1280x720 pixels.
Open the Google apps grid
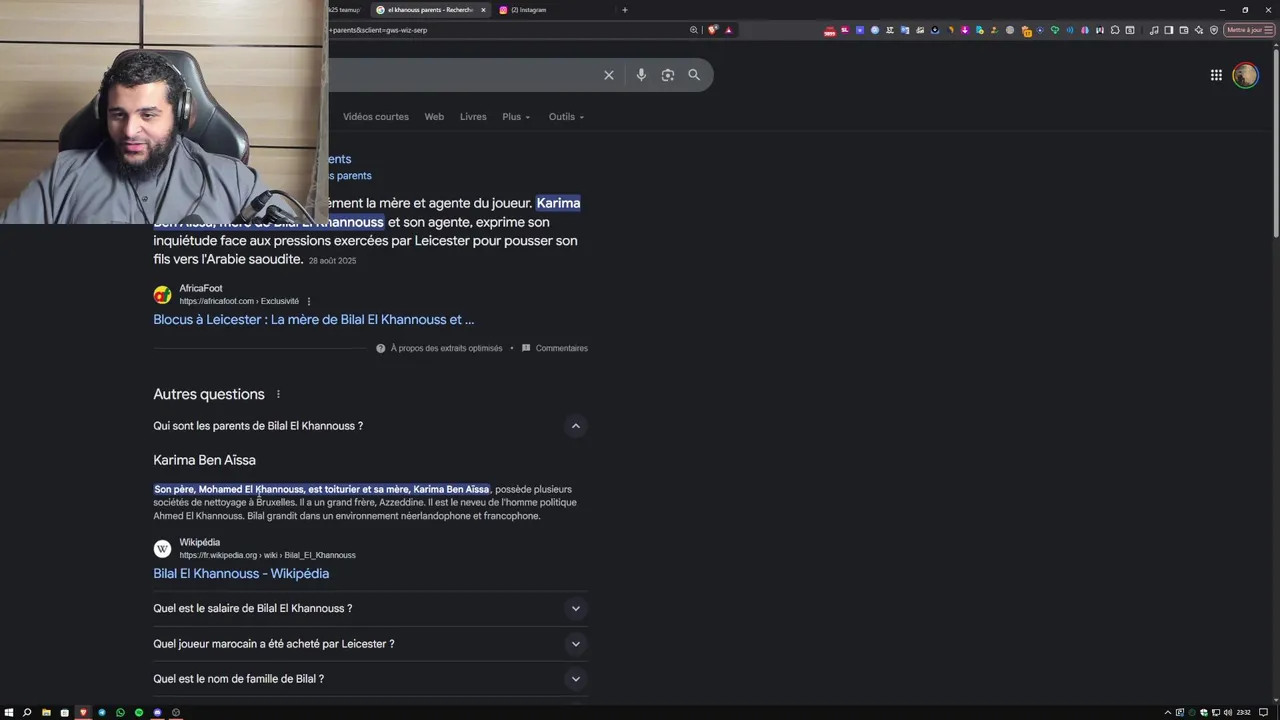coord(1216,75)
